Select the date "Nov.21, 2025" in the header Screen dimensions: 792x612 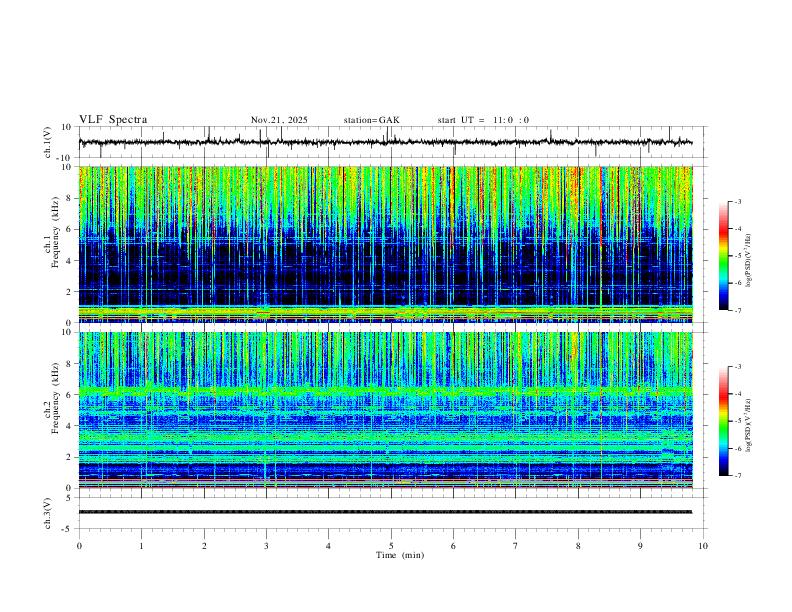tap(279, 120)
